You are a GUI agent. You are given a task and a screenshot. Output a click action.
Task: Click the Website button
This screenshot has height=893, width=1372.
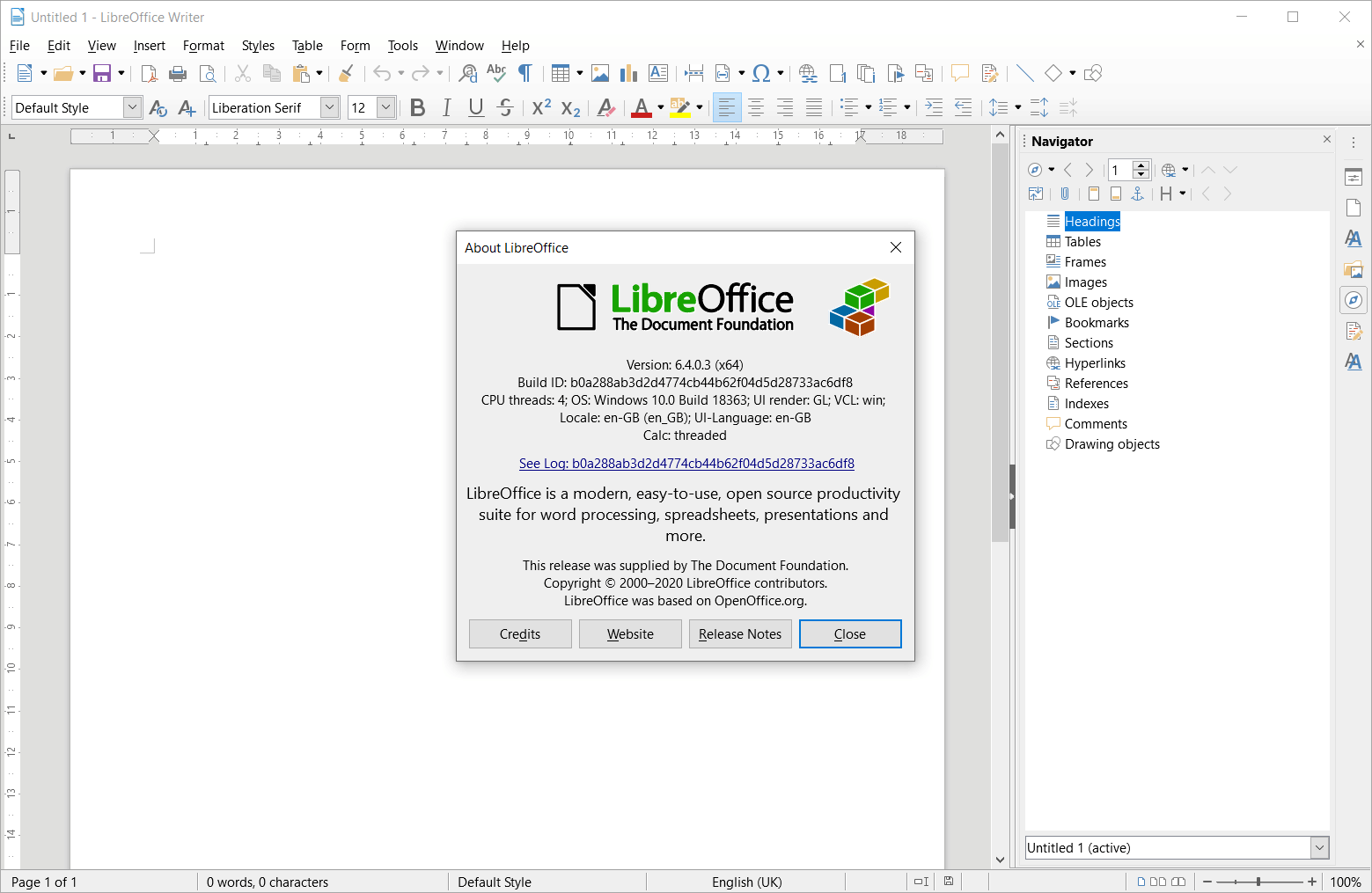(630, 634)
